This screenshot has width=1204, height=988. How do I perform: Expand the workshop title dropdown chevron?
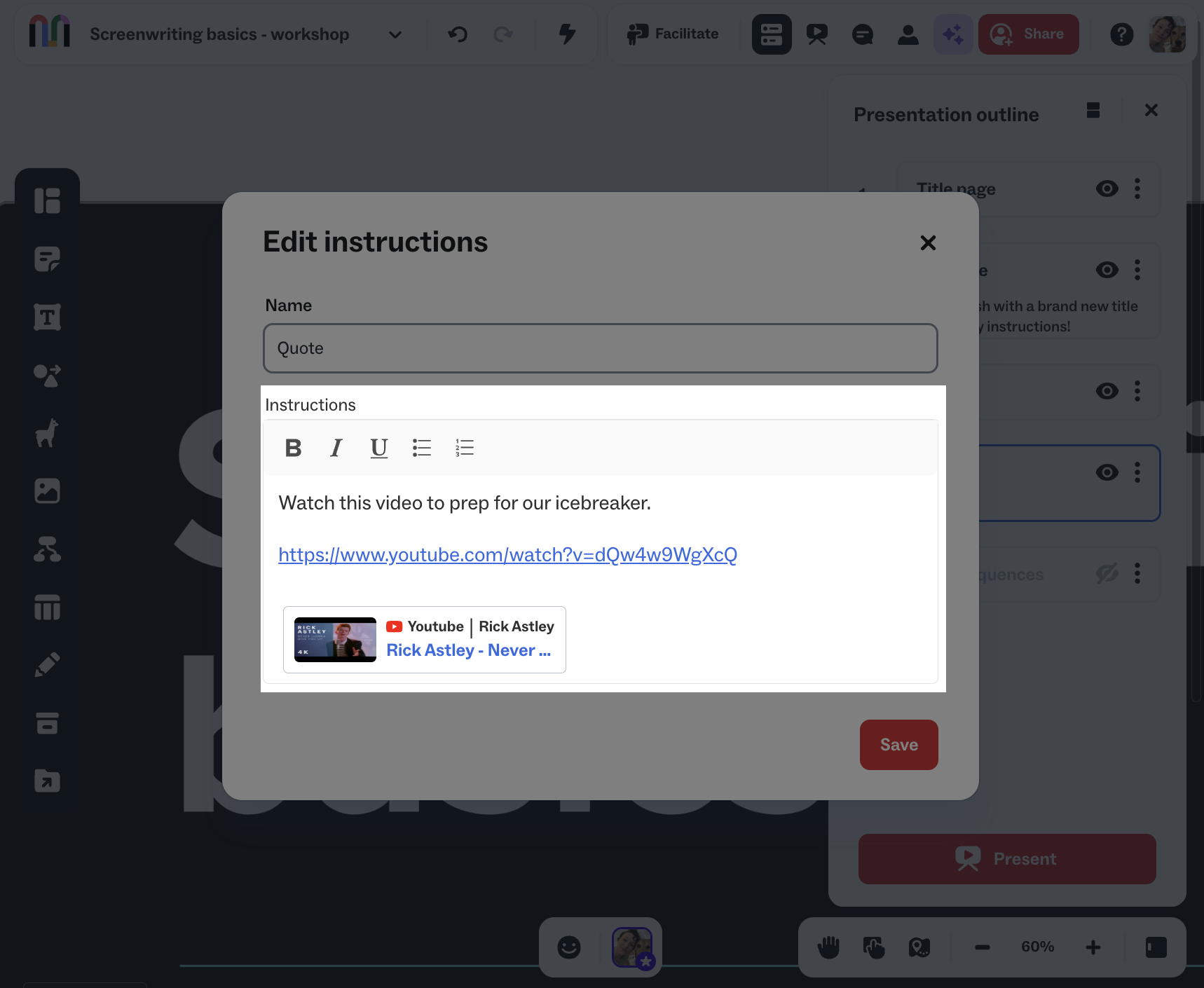point(395,34)
